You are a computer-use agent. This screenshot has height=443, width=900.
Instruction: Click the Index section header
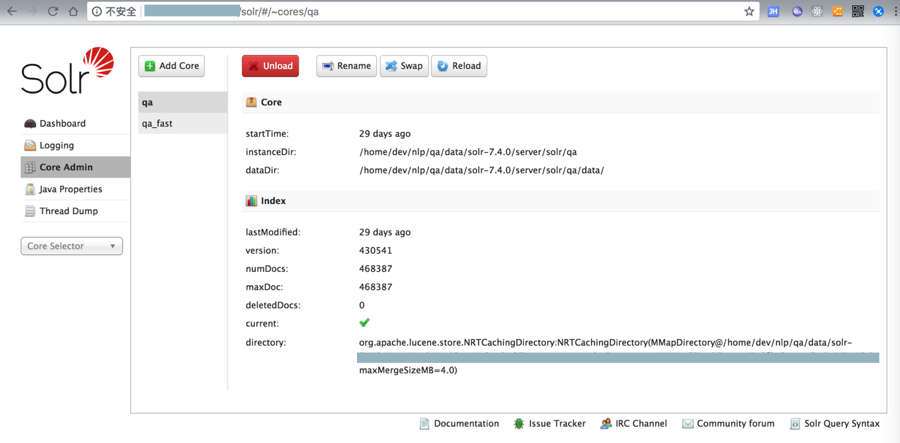(560, 201)
